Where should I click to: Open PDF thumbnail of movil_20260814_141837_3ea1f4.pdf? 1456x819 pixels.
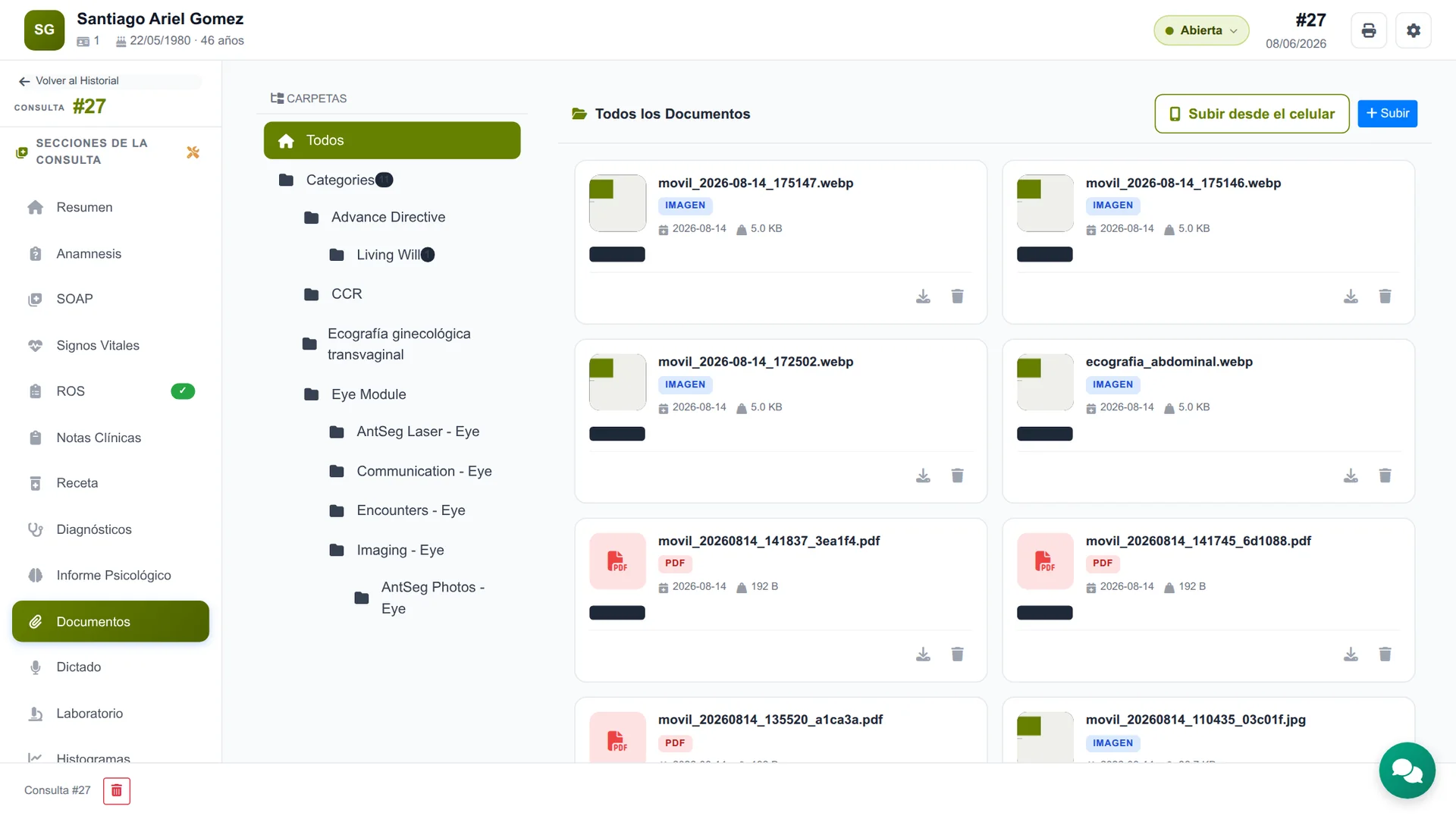point(617,561)
